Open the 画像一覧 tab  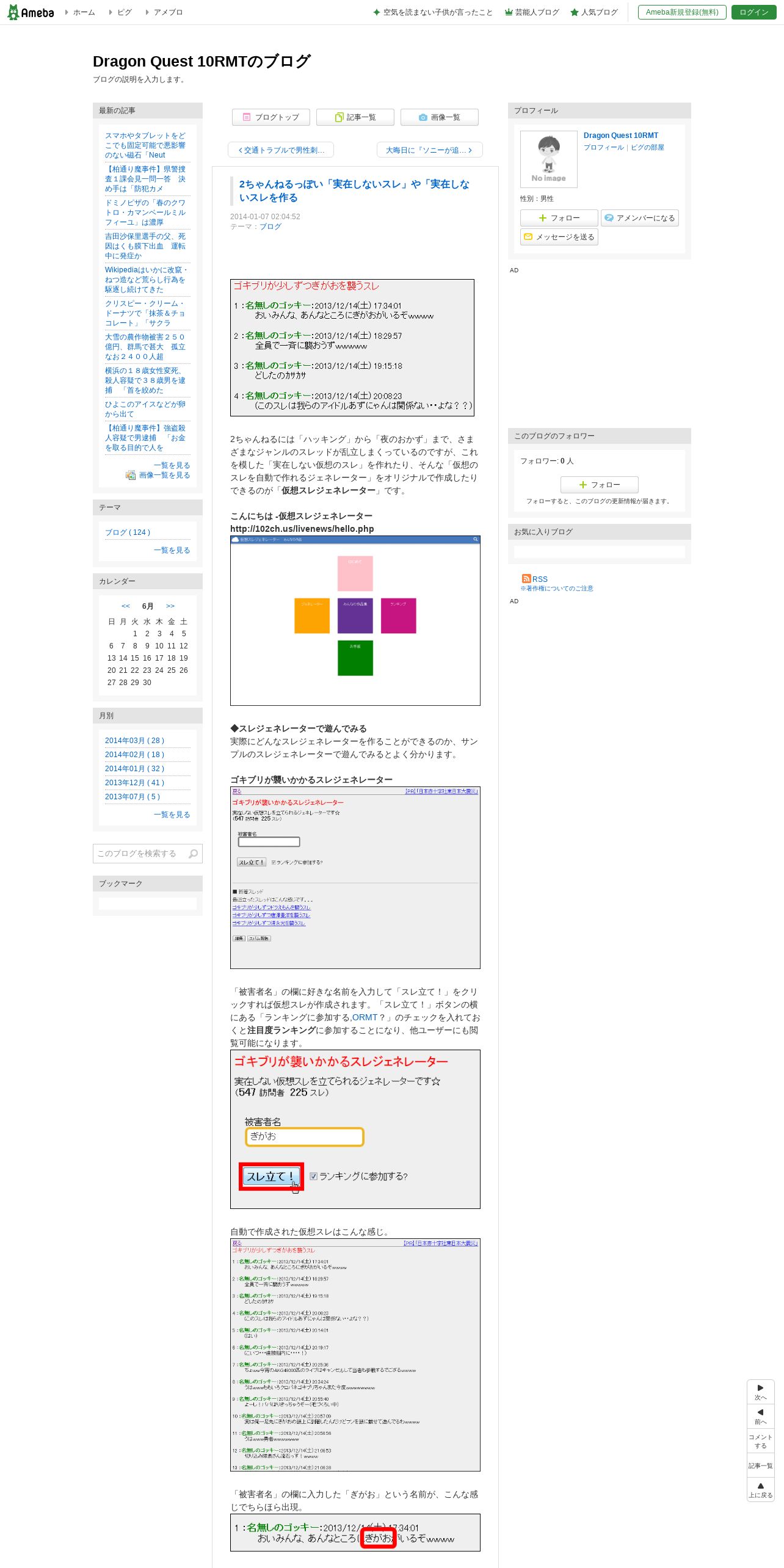click(x=440, y=117)
